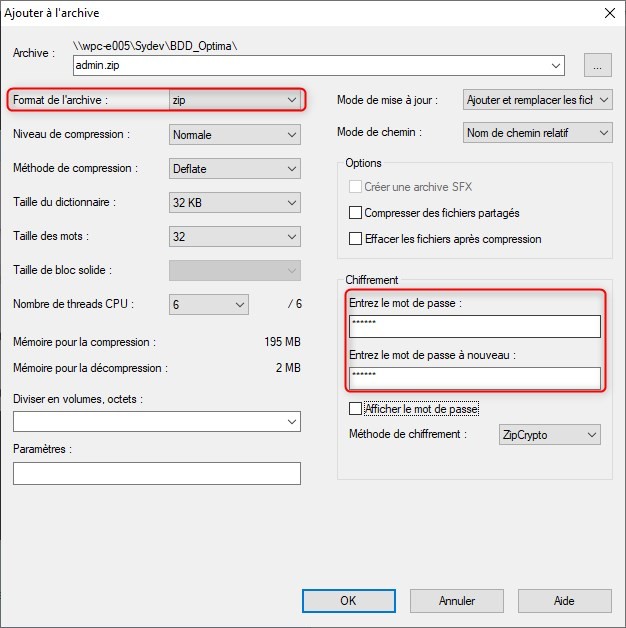Screen dimensions: 626x628
Task: Open the Taille des mots dropdown
Action: (x=235, y=237)
